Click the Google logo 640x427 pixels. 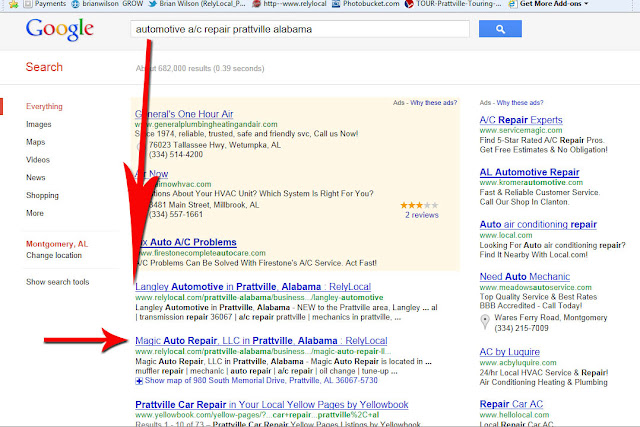(x=60, y=29)
